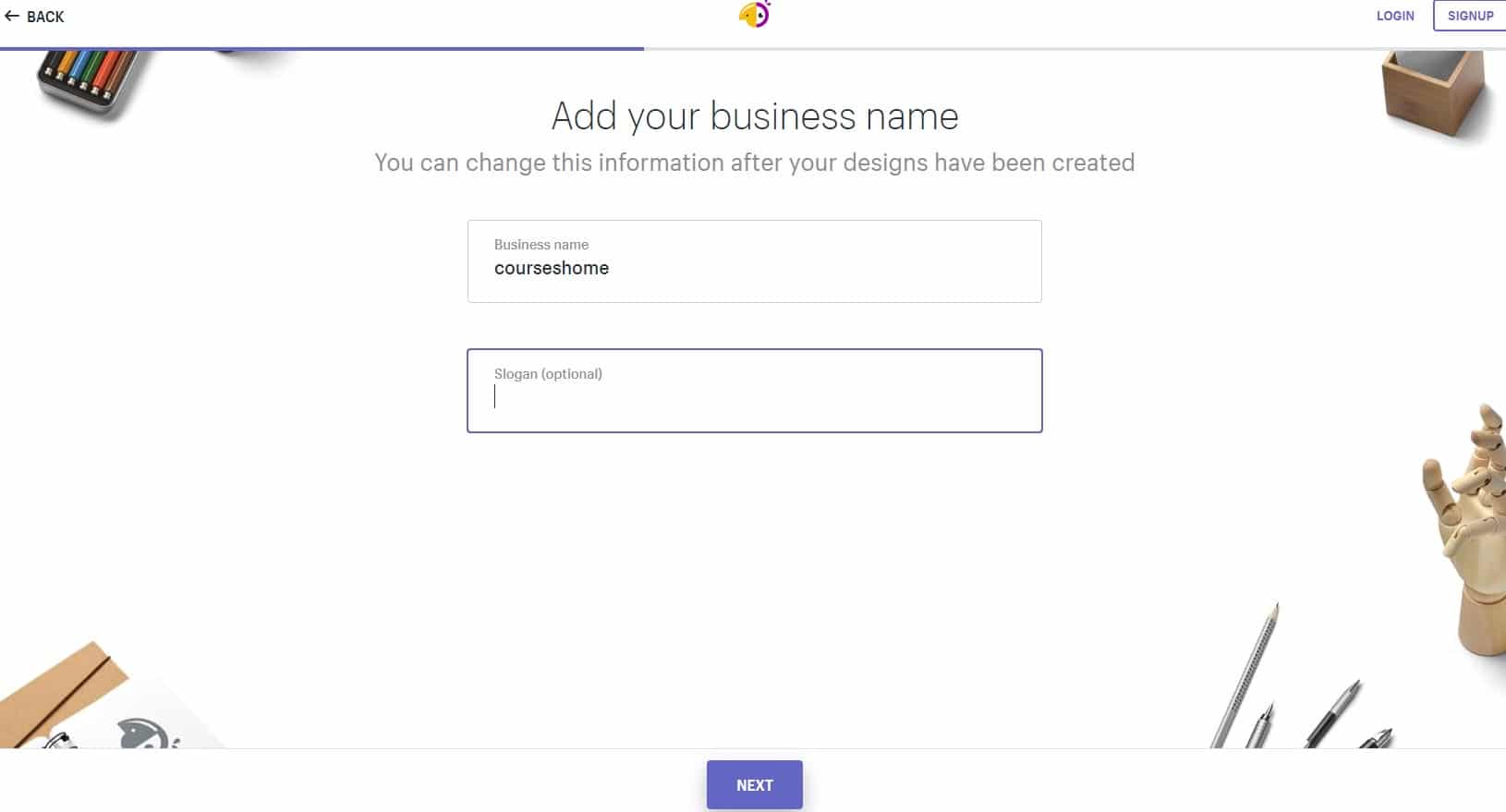The height and width of the screenshot is (812, 1506).
Task: Click the kraft brown notebook image
Action: (55, 688)
